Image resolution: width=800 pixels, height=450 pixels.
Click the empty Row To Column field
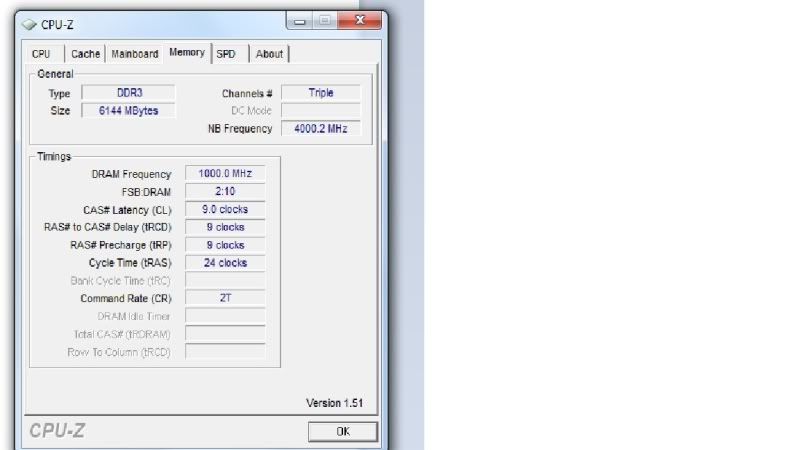coord(225,352)
